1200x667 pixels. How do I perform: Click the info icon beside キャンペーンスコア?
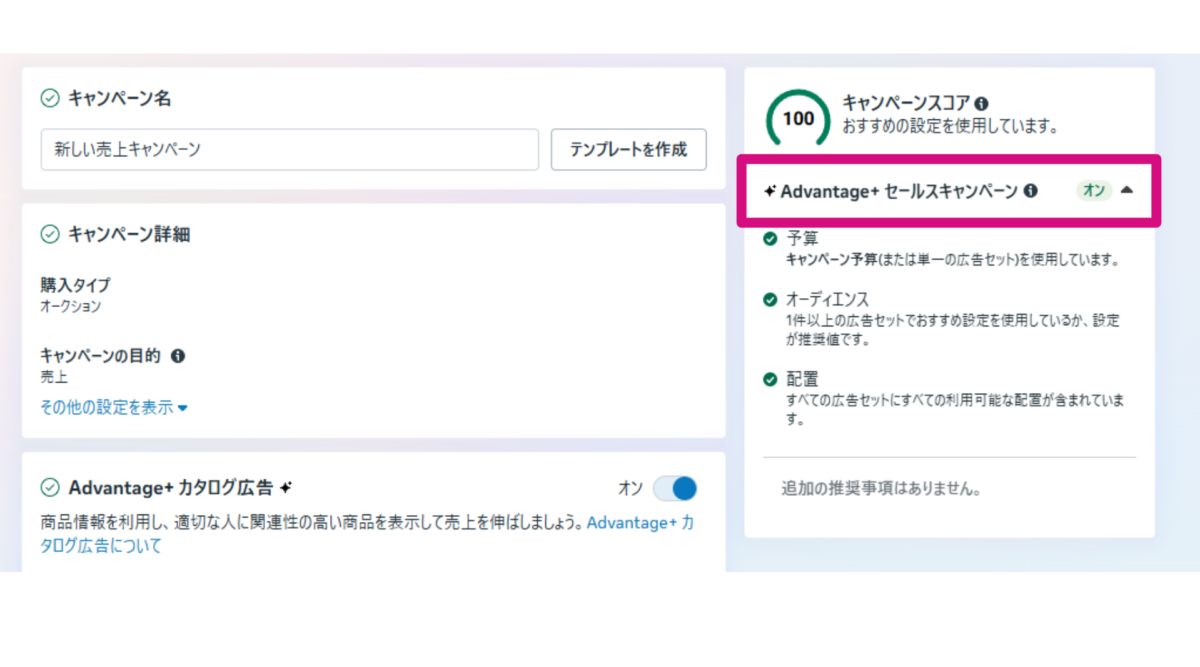982,103
